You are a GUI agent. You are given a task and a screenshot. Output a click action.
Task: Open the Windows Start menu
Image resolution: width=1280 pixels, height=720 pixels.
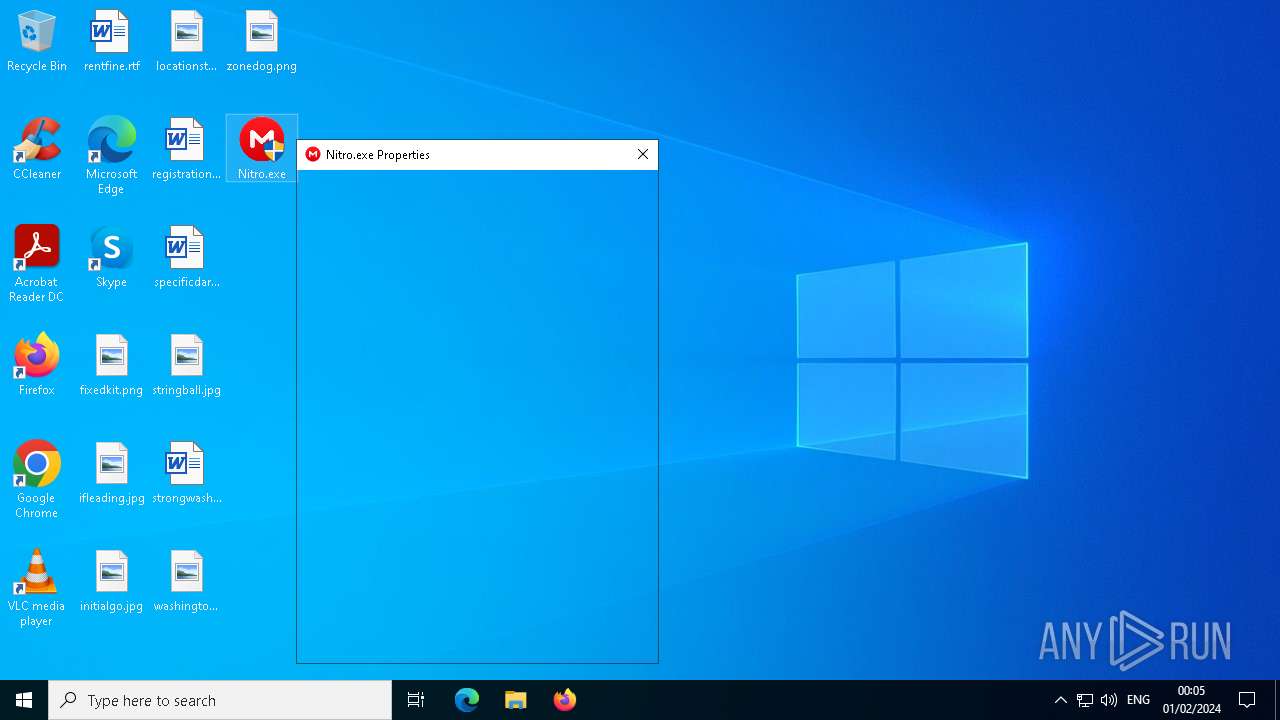[24, 700]
